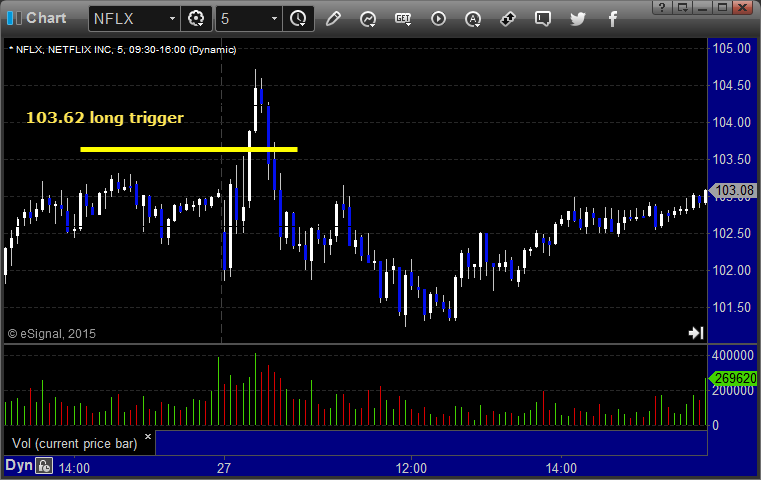This screenshot has width=761, height=480.
Task: Open the help question mark button
Action: click(662, 7)
